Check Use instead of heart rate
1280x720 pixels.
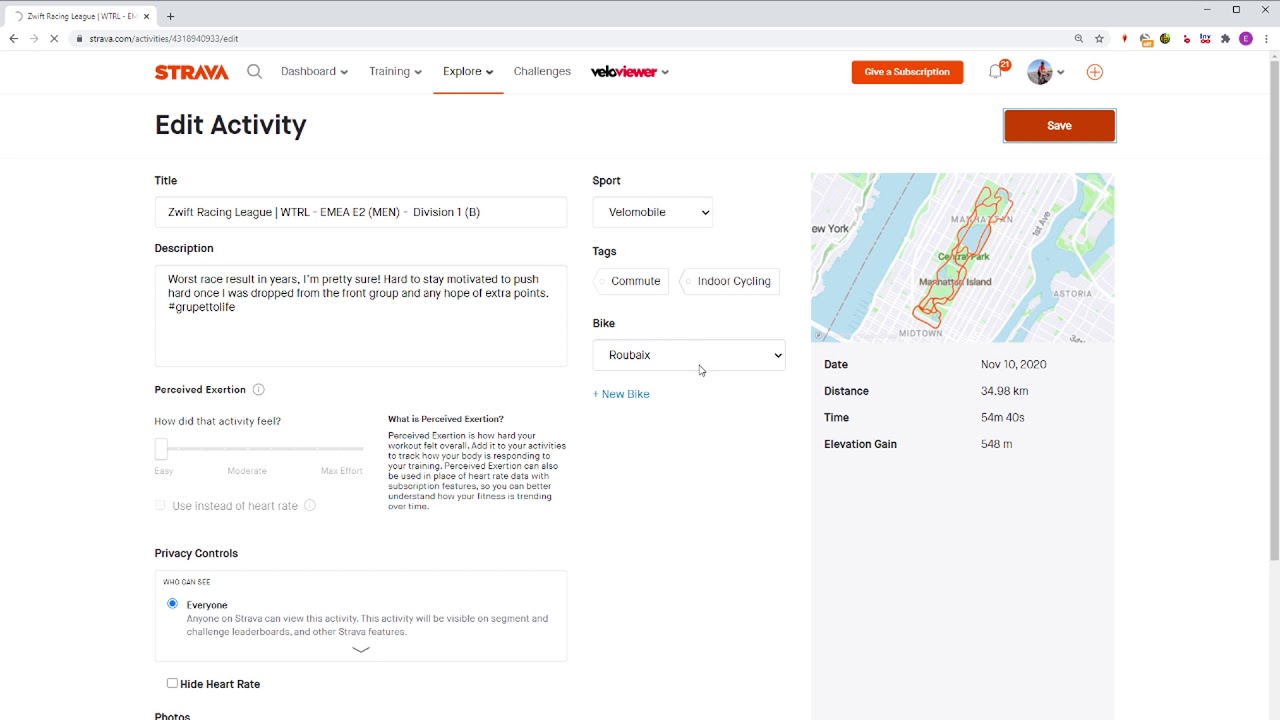160,505
